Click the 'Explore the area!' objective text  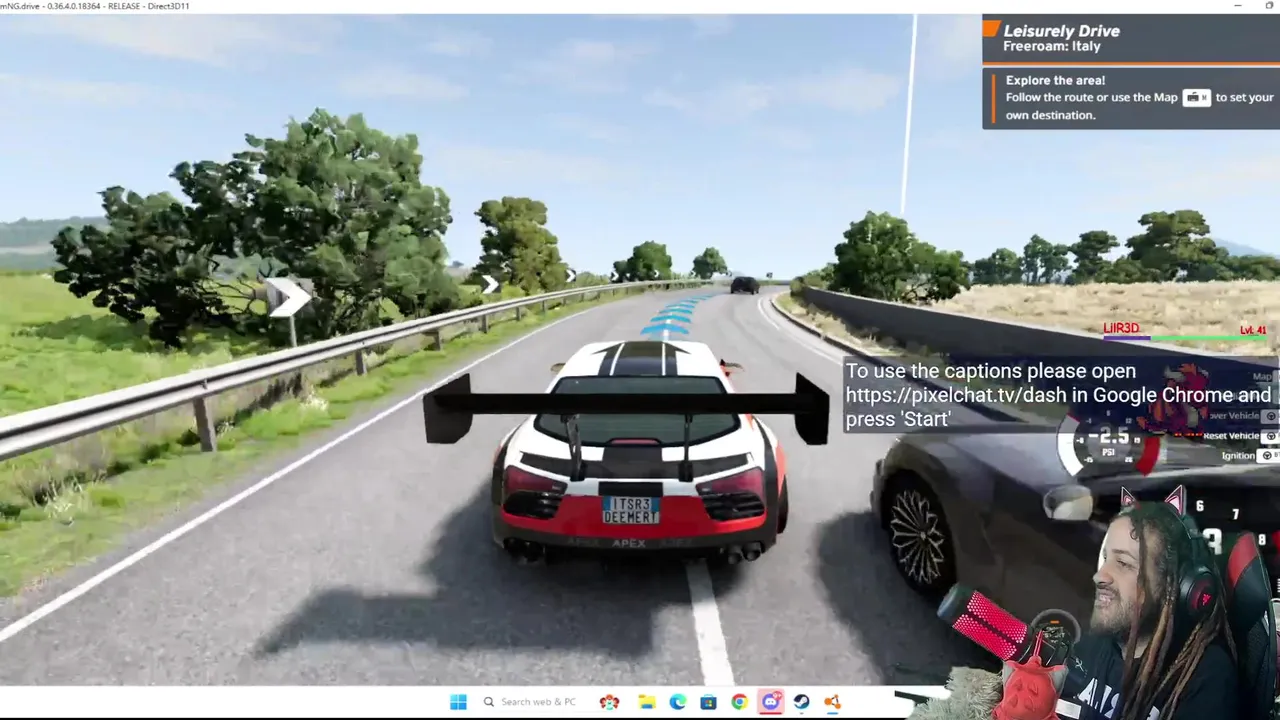tap(1055, 80)
